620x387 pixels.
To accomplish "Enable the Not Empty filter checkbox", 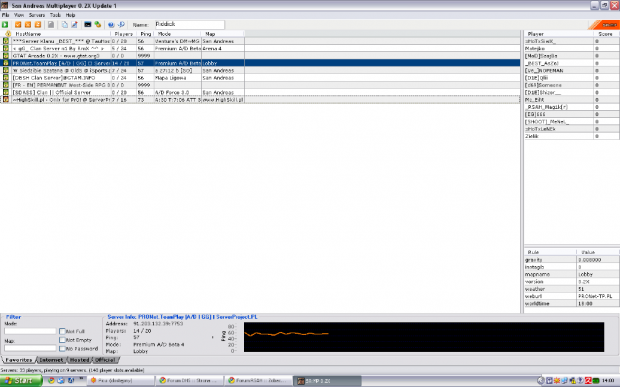I will click(x=62, y=340).
